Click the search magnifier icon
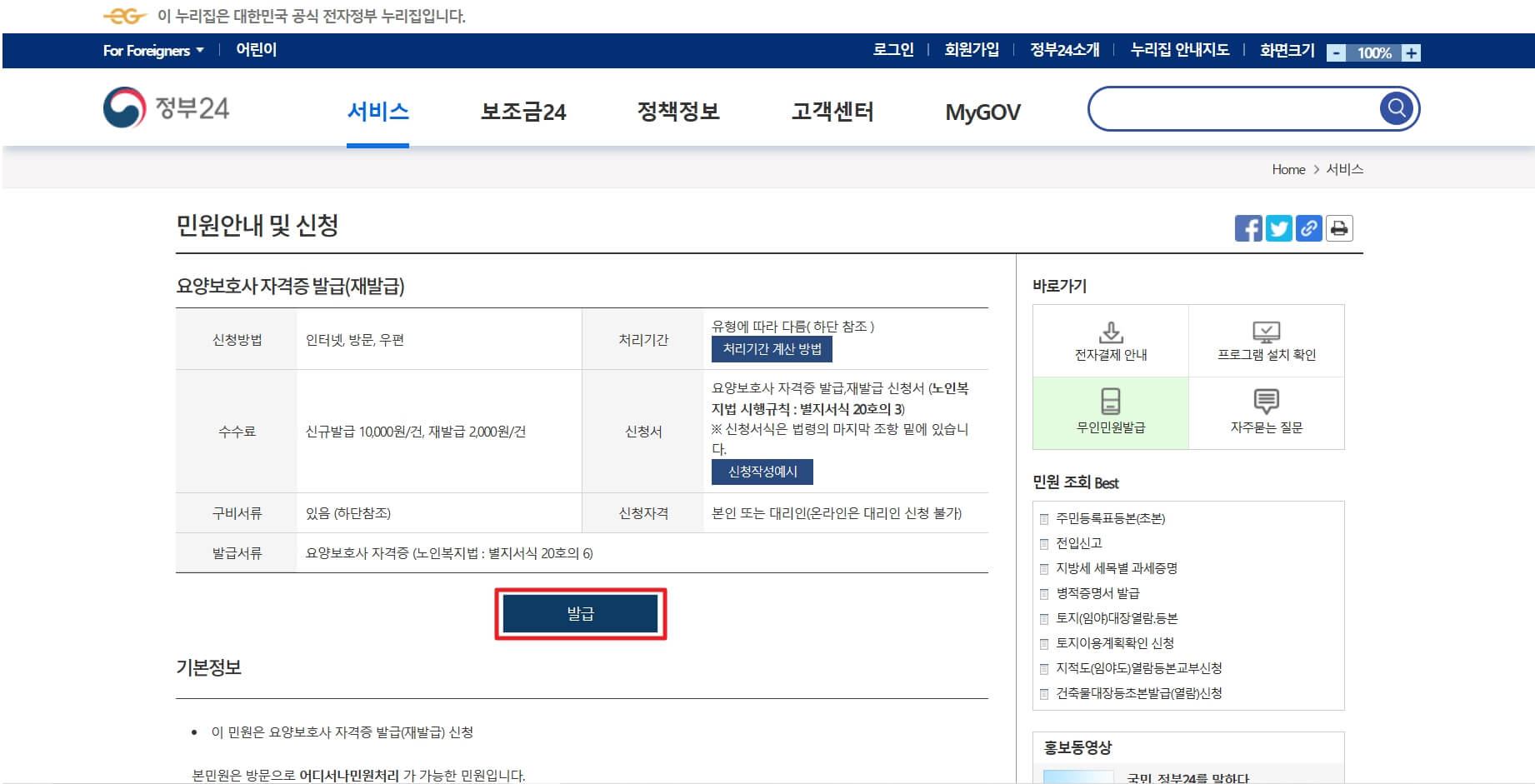This screenshot has width=1535, height=784. pos(1395,107)
